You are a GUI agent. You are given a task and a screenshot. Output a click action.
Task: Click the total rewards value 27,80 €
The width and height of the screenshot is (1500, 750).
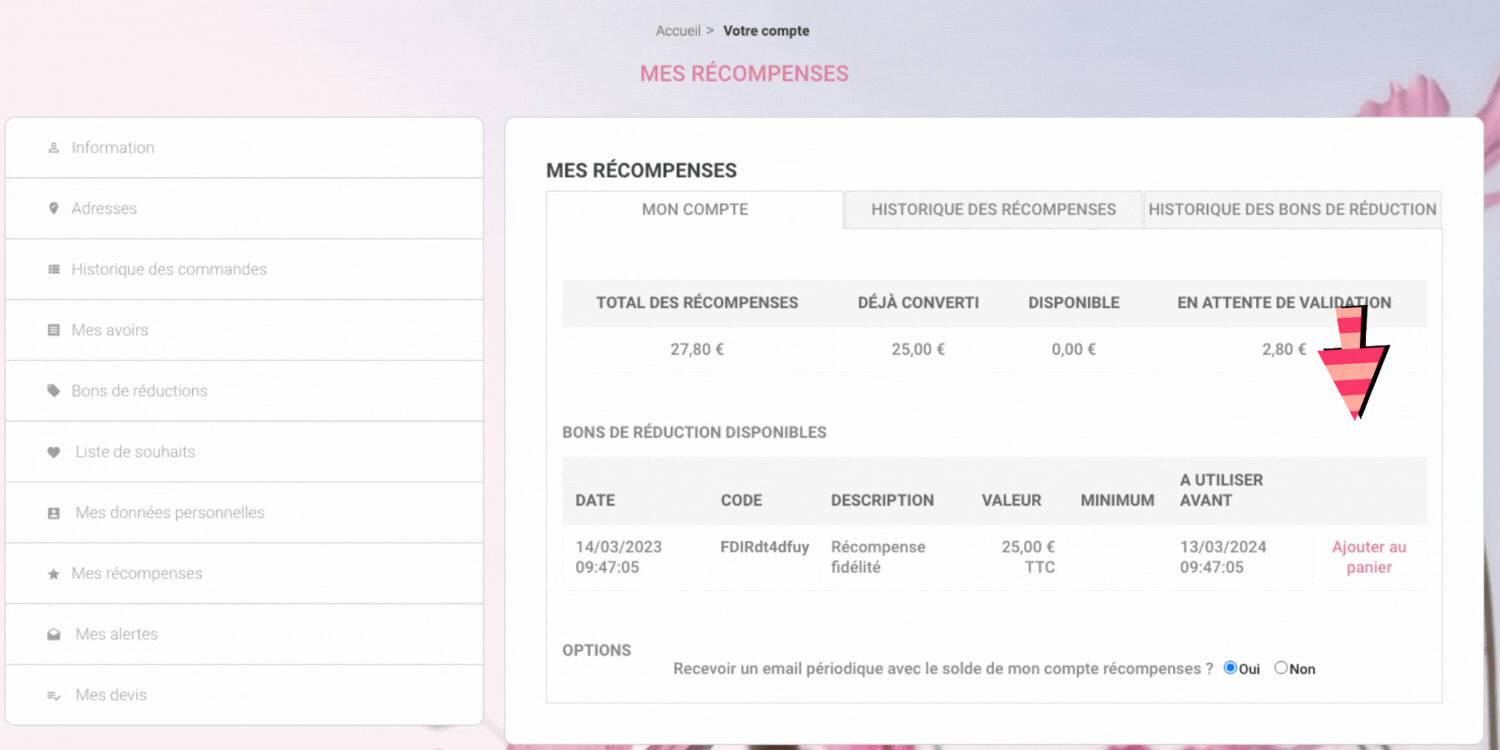697,350
